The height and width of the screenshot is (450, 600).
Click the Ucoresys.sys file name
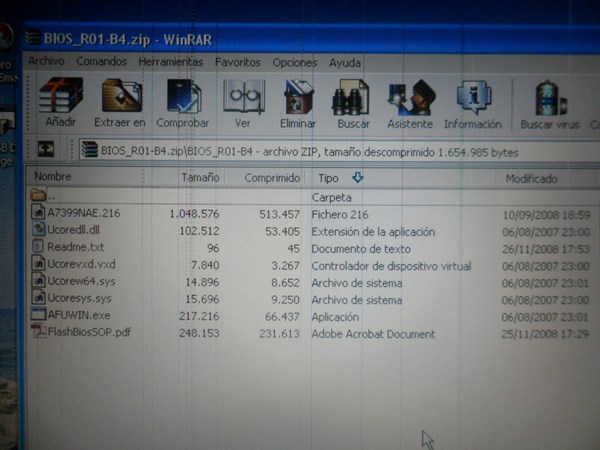point(79,298)
